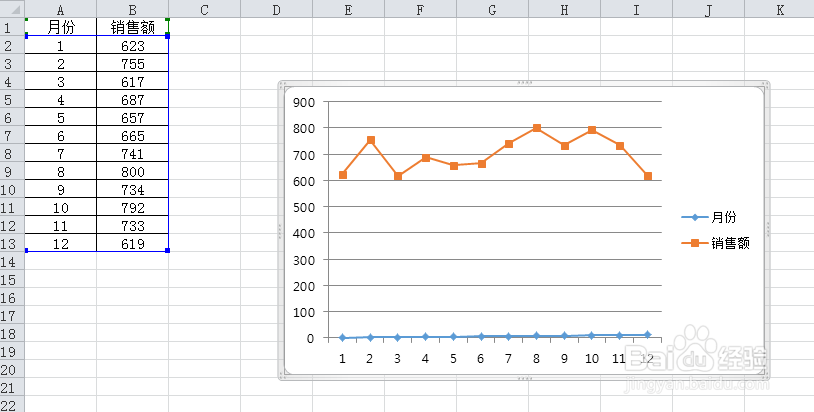Screen dimensions: 814x412
Task: Click the orange data point for month 8
Action: (537, 128)
